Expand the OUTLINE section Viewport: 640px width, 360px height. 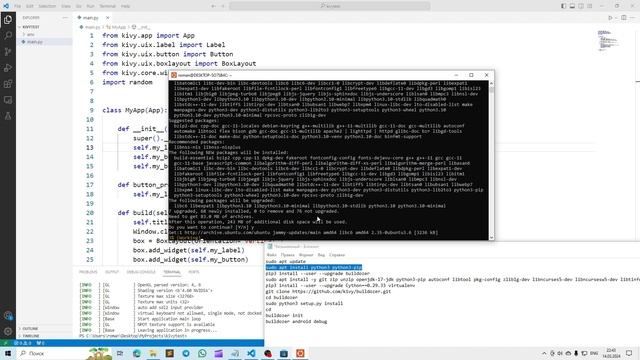point(29,329)
